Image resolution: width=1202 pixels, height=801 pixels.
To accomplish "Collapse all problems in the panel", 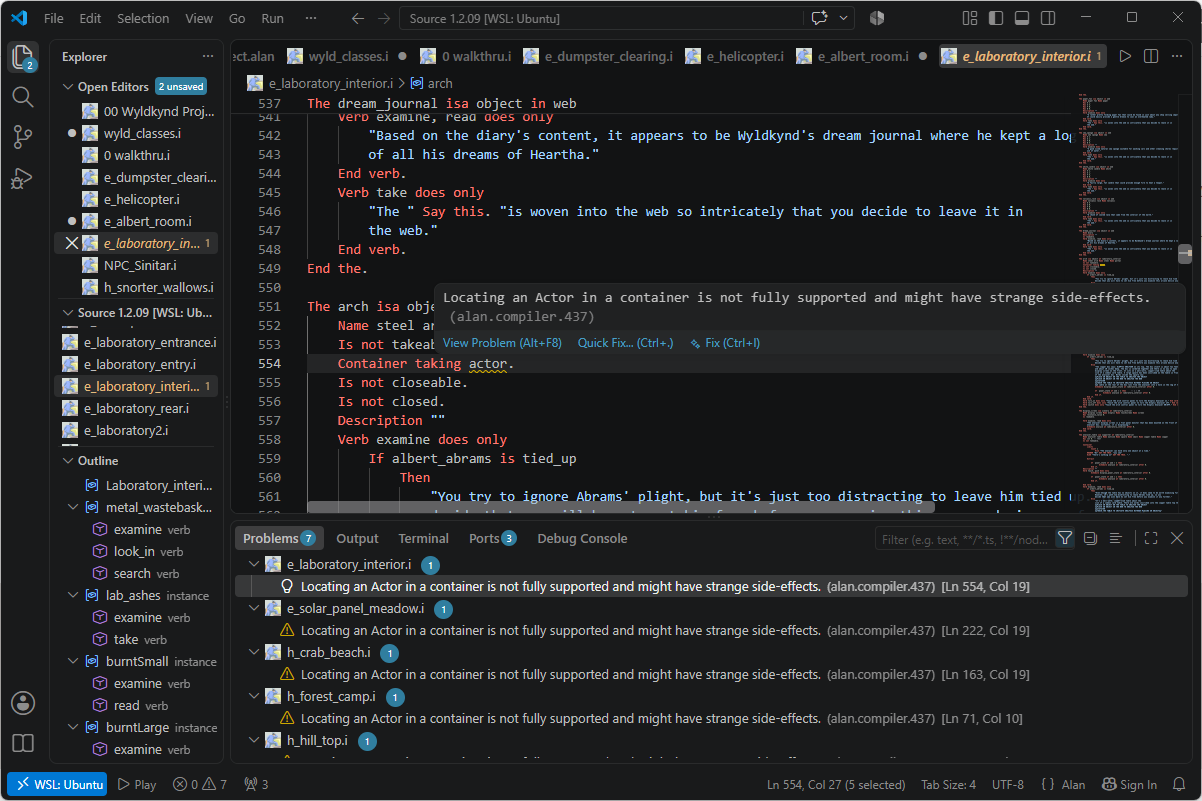I will point(1090,538).
